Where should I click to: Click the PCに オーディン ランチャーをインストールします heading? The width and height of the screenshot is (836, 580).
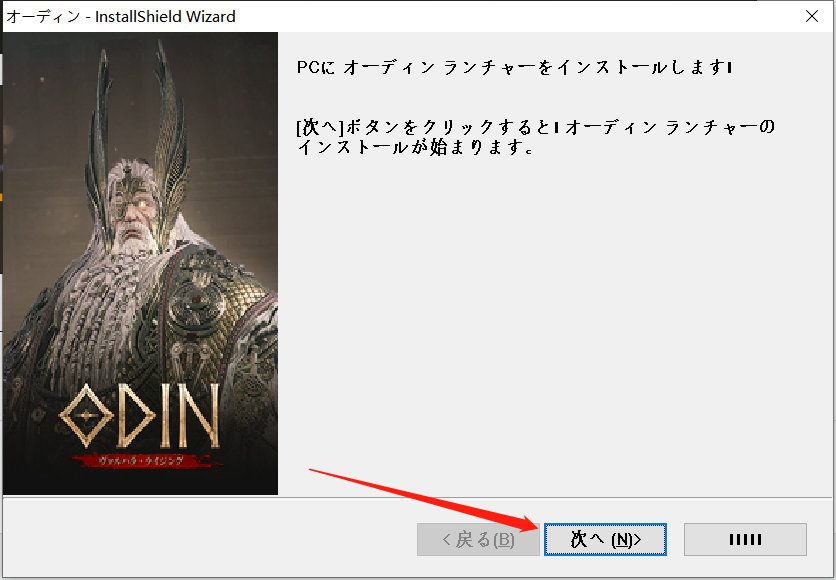pos(514,68)
